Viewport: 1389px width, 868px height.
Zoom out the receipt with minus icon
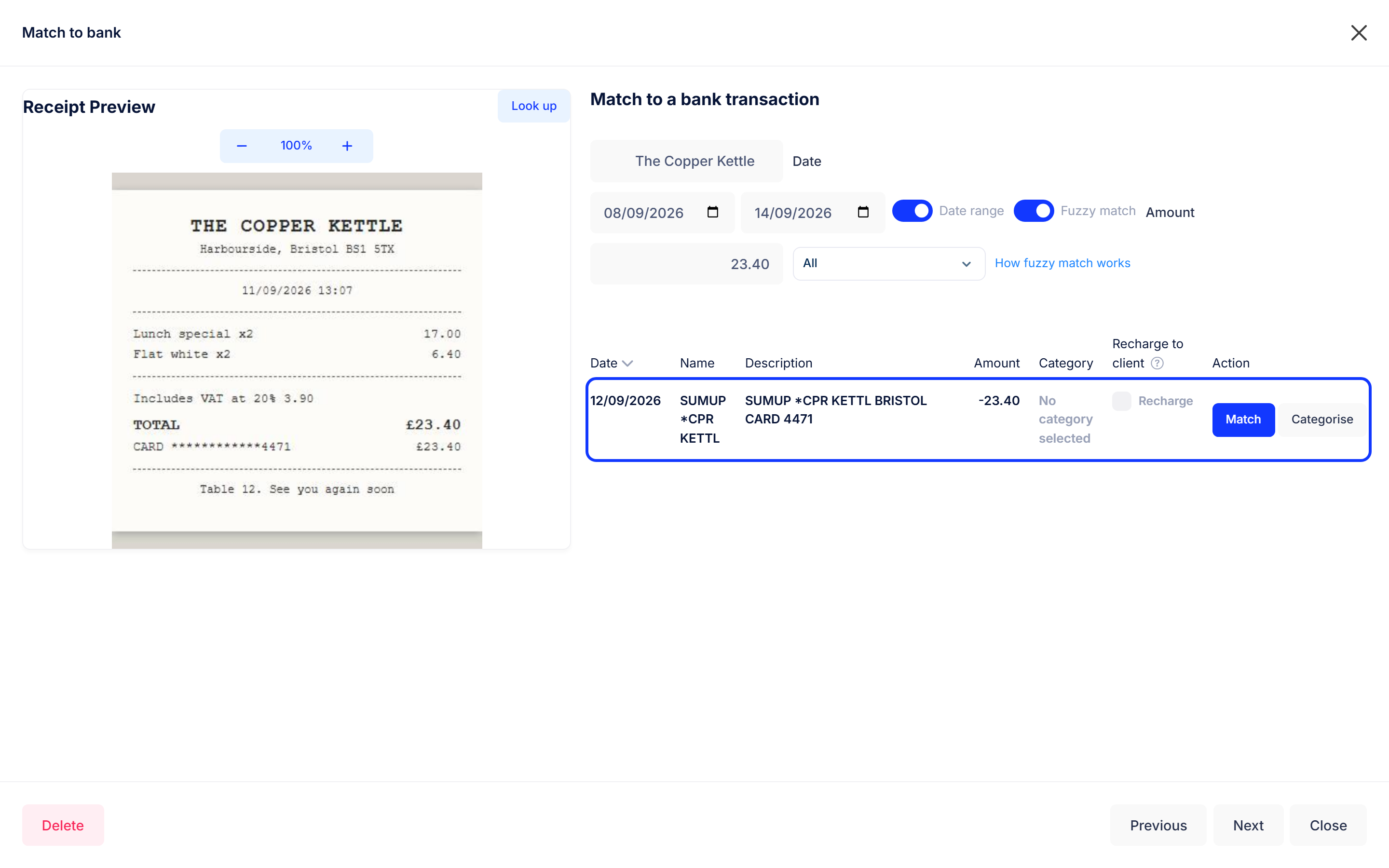click(x=242, y=146)
